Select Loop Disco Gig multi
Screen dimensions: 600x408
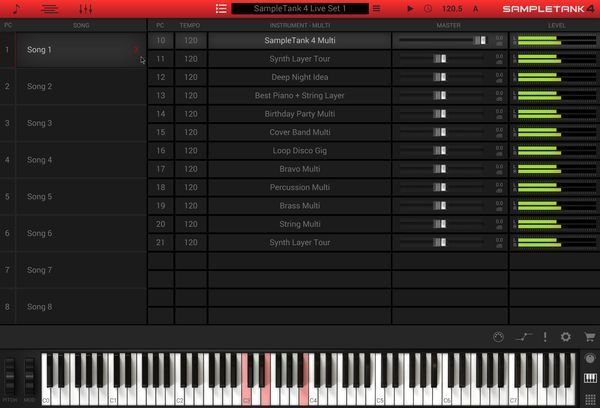tap(300, 151)
